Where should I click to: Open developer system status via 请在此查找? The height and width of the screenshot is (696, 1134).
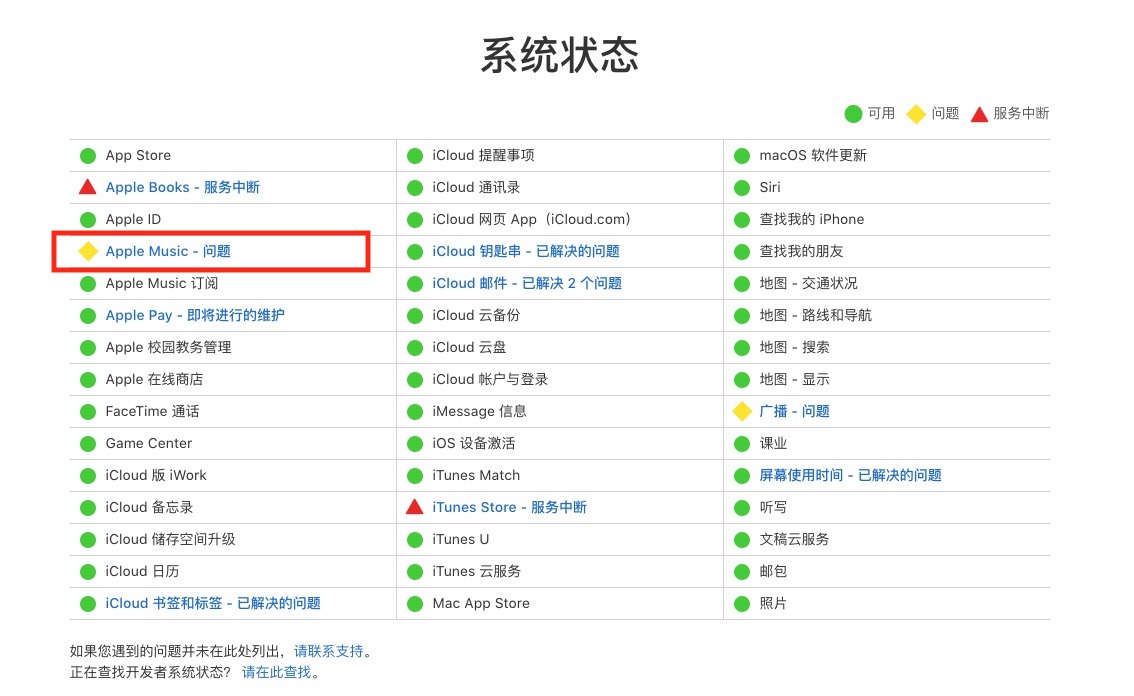coord(276,672)
